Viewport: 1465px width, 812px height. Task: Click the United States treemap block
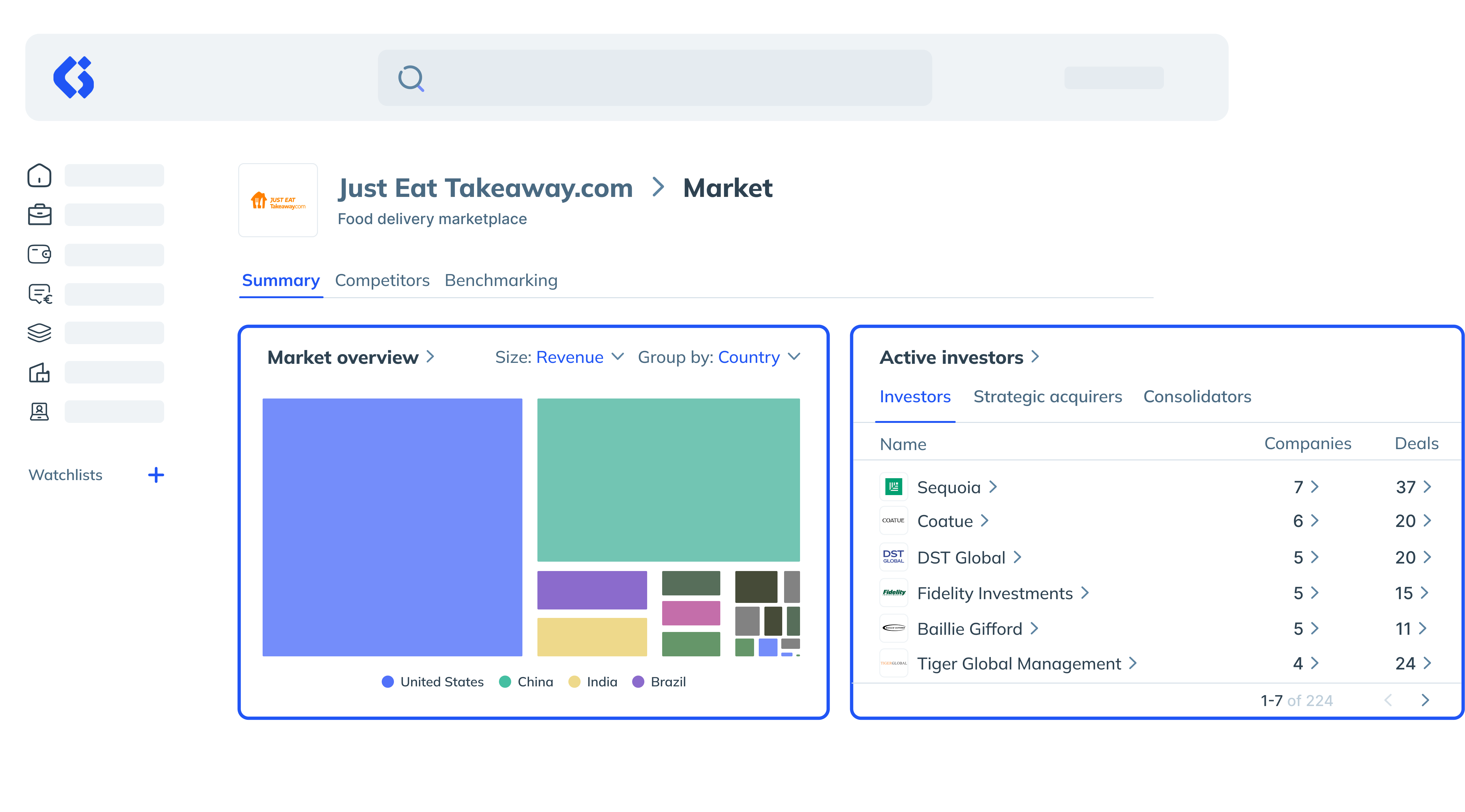point(392,527)
